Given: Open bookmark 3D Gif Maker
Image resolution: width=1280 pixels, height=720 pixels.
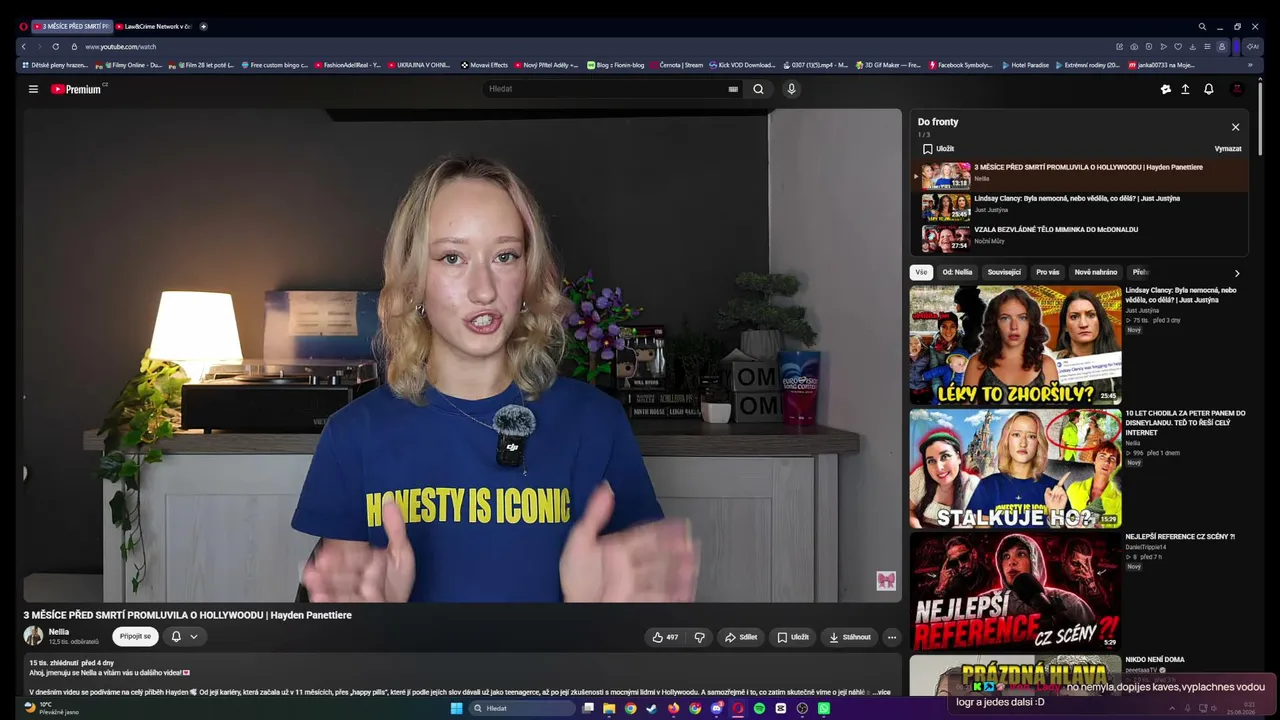Looking at the screenshot, I should pyautogui.click(x=889, y=65).
